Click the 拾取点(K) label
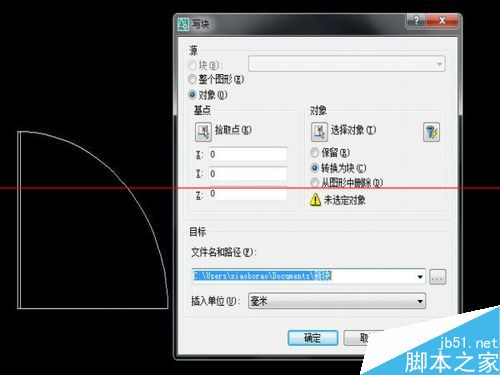This screenshot has width=500, height=375. [233, 130]
